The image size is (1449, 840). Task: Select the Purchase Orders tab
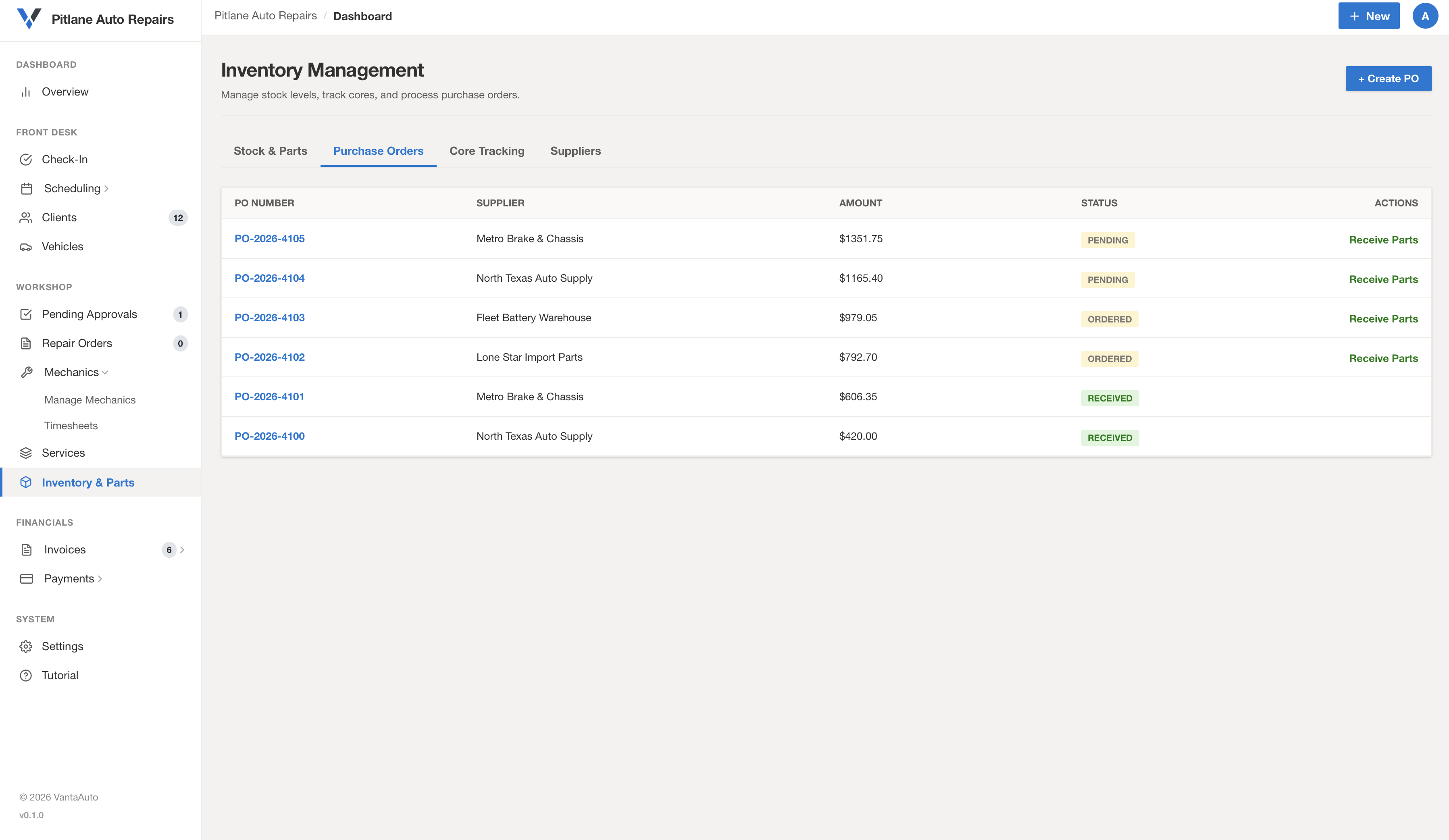pyautogui.click(x=378, y=151)
